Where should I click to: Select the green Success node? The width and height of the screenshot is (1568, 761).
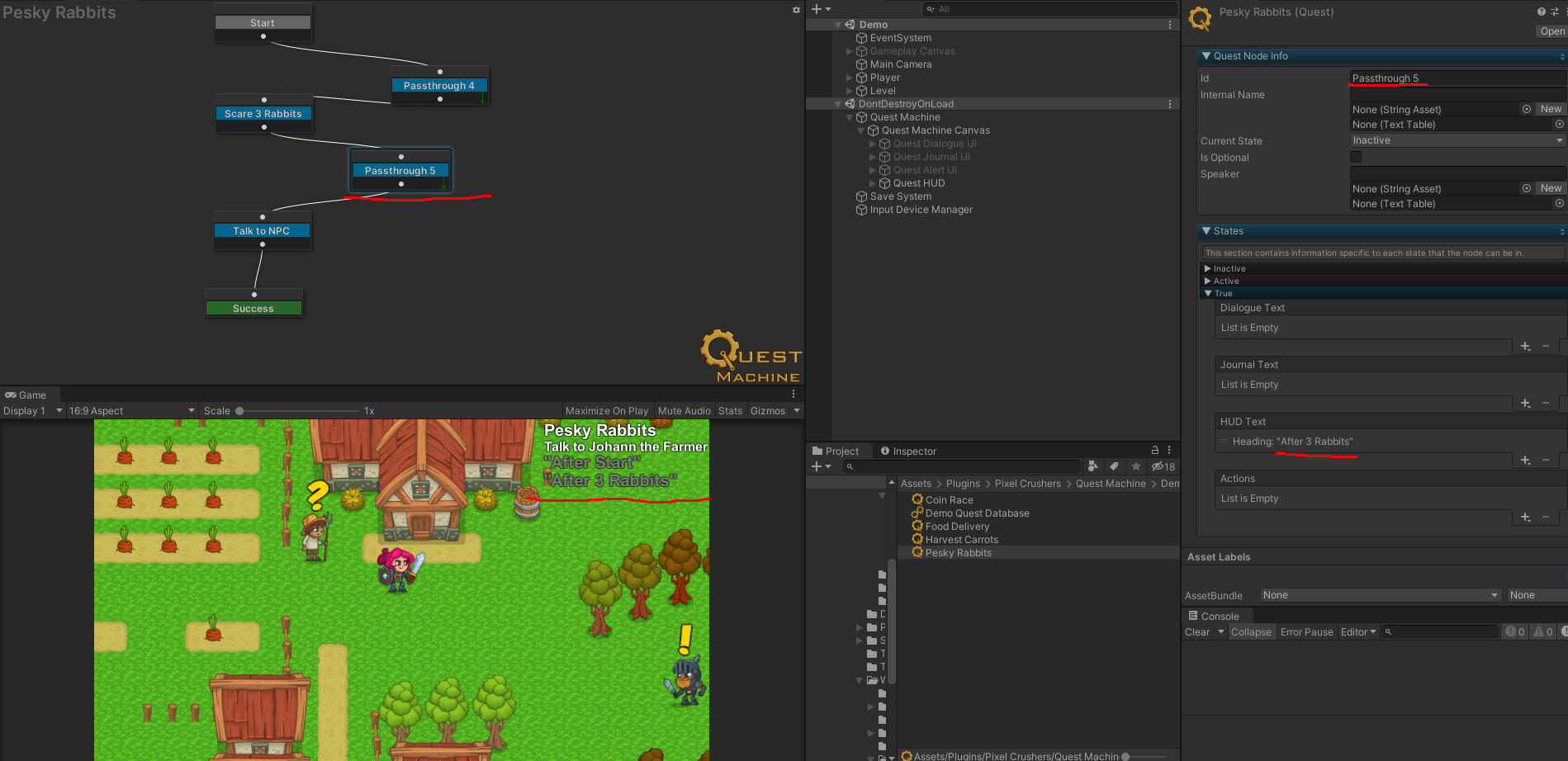point(253,309)
